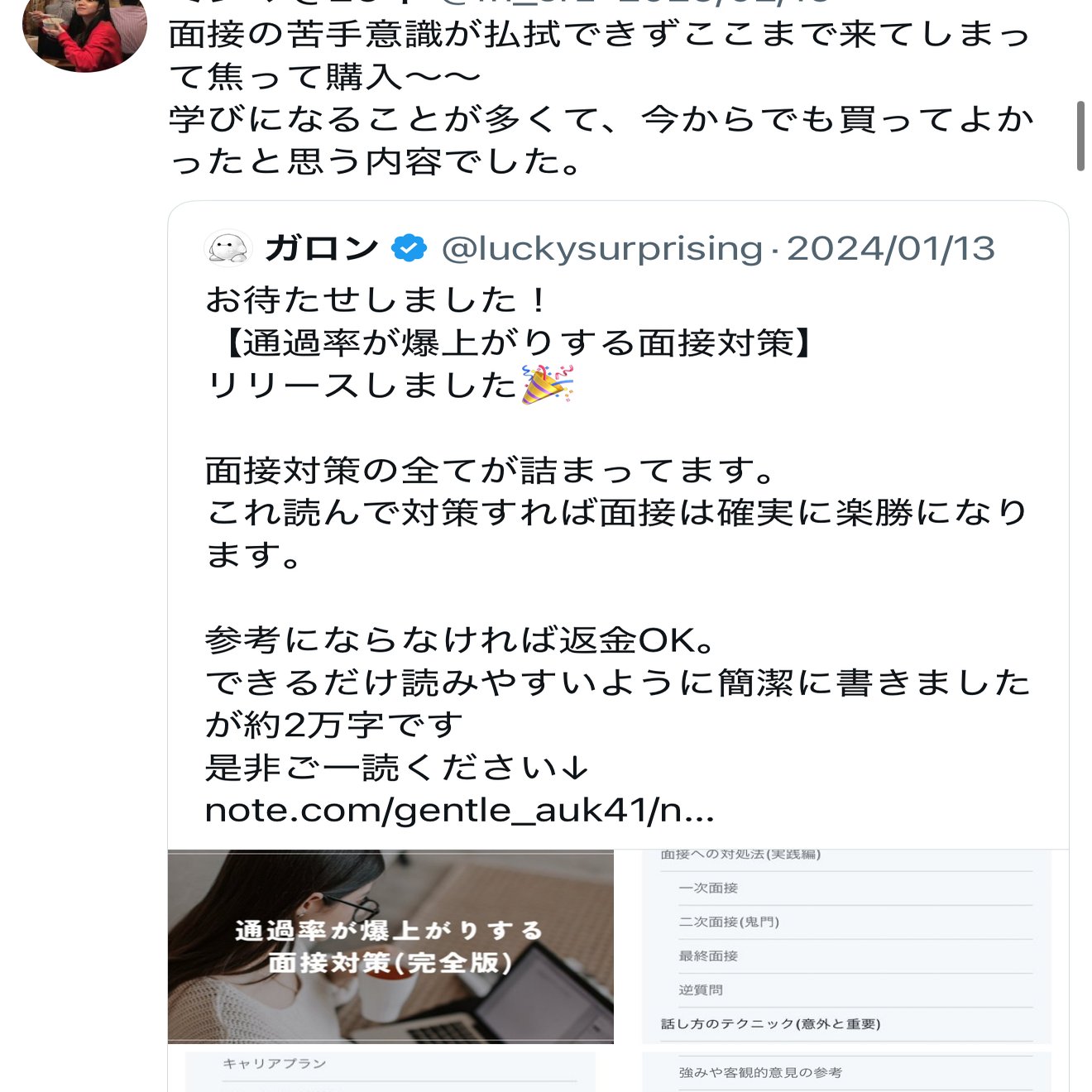
Task: Click the party popper emoji
Action: click(548, 385)
